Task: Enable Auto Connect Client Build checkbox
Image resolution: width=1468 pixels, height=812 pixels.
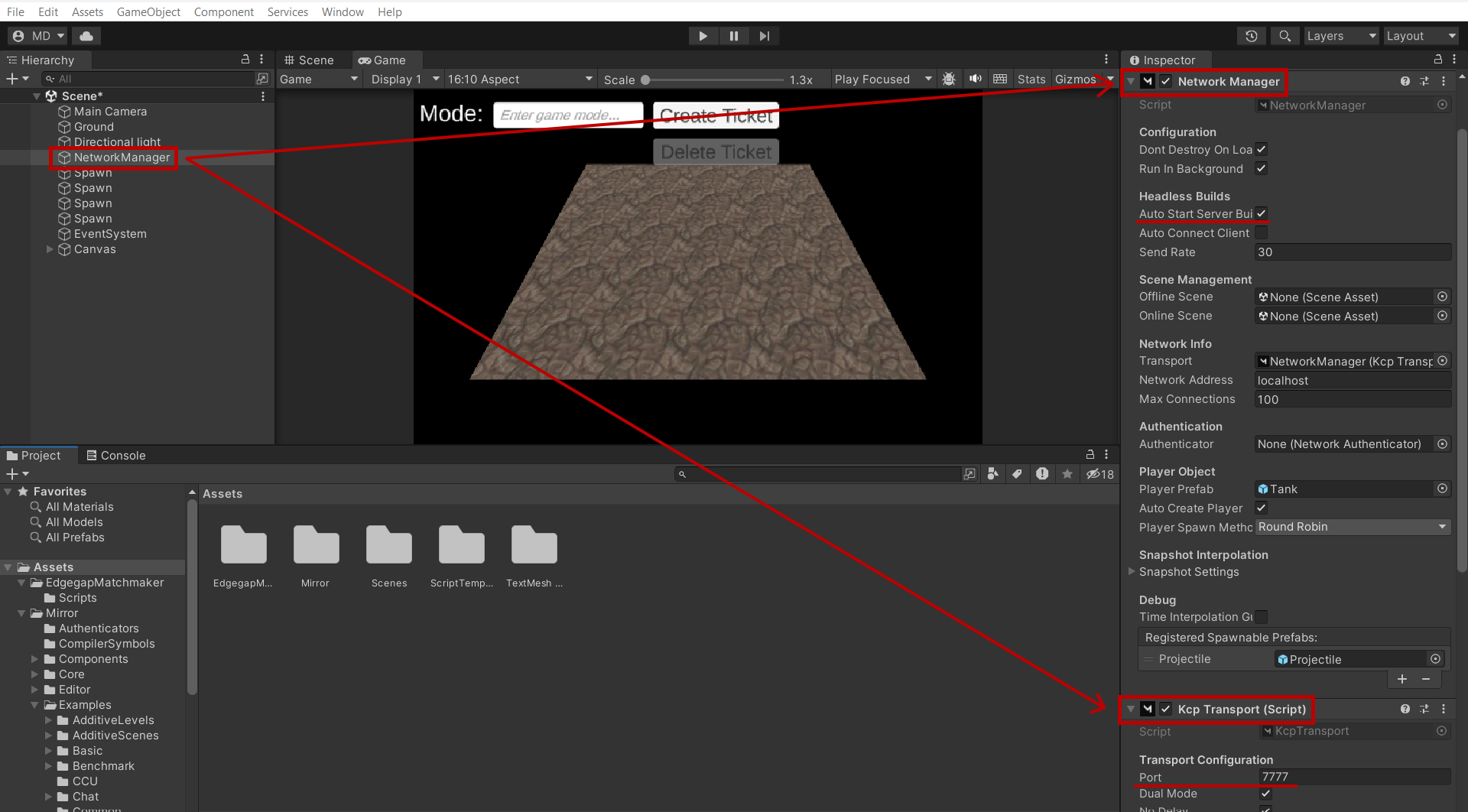Action: 1262,233
